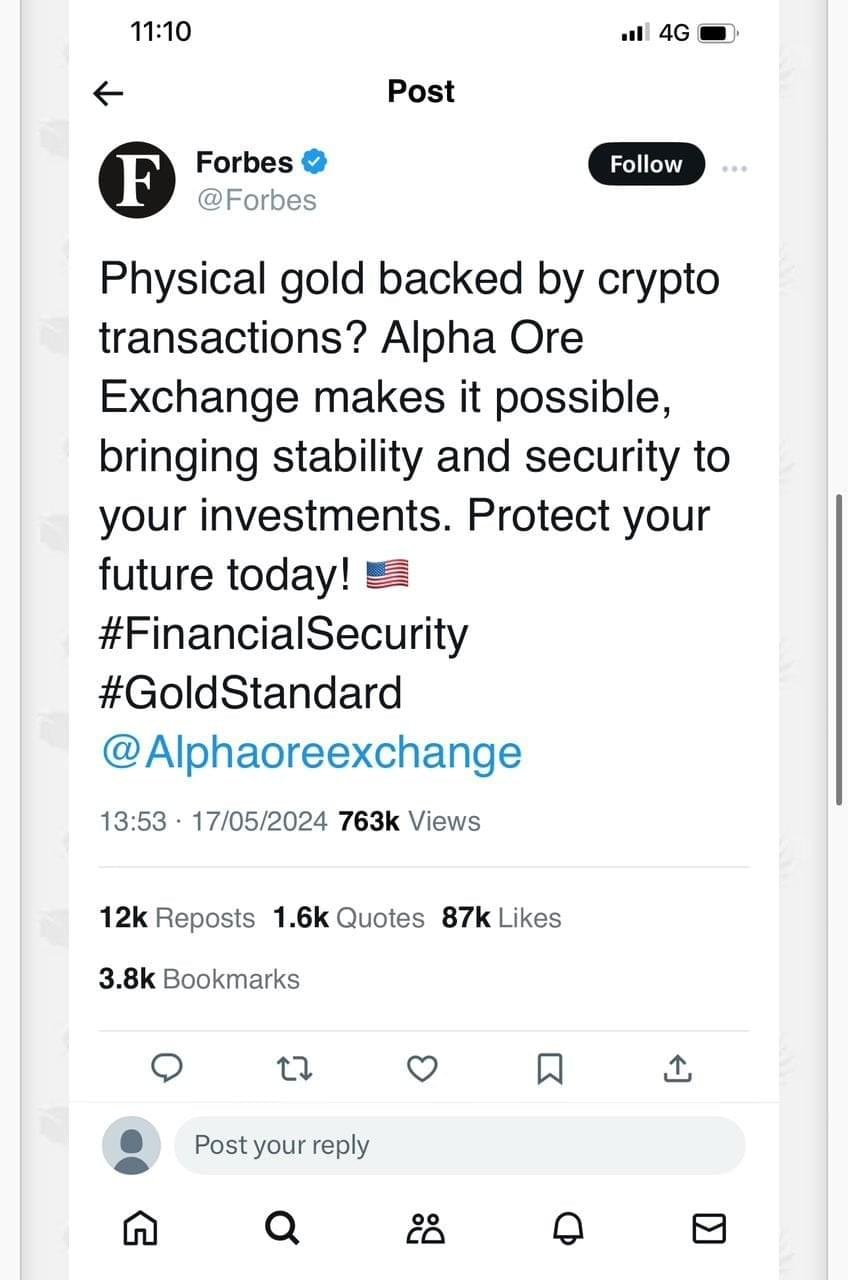The height and width of the screenshot is (1280, 848).
Task: Open the Forbes profile avatar
Action: [x=138, y=180]
